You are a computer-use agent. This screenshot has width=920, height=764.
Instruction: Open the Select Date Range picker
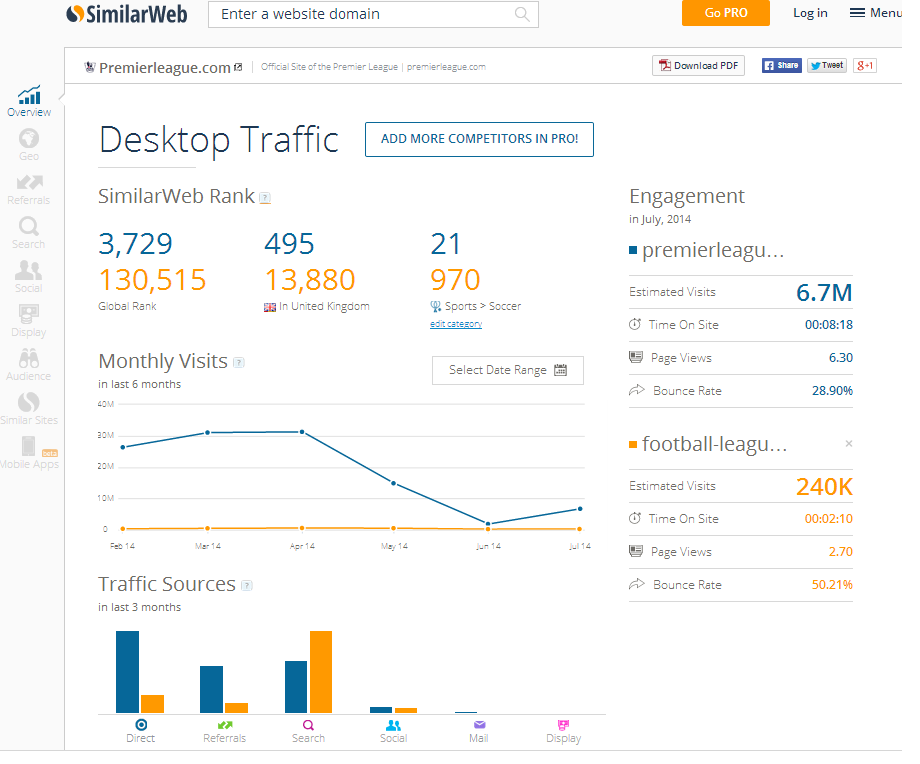pyautogui.click(x=508, y=370)
